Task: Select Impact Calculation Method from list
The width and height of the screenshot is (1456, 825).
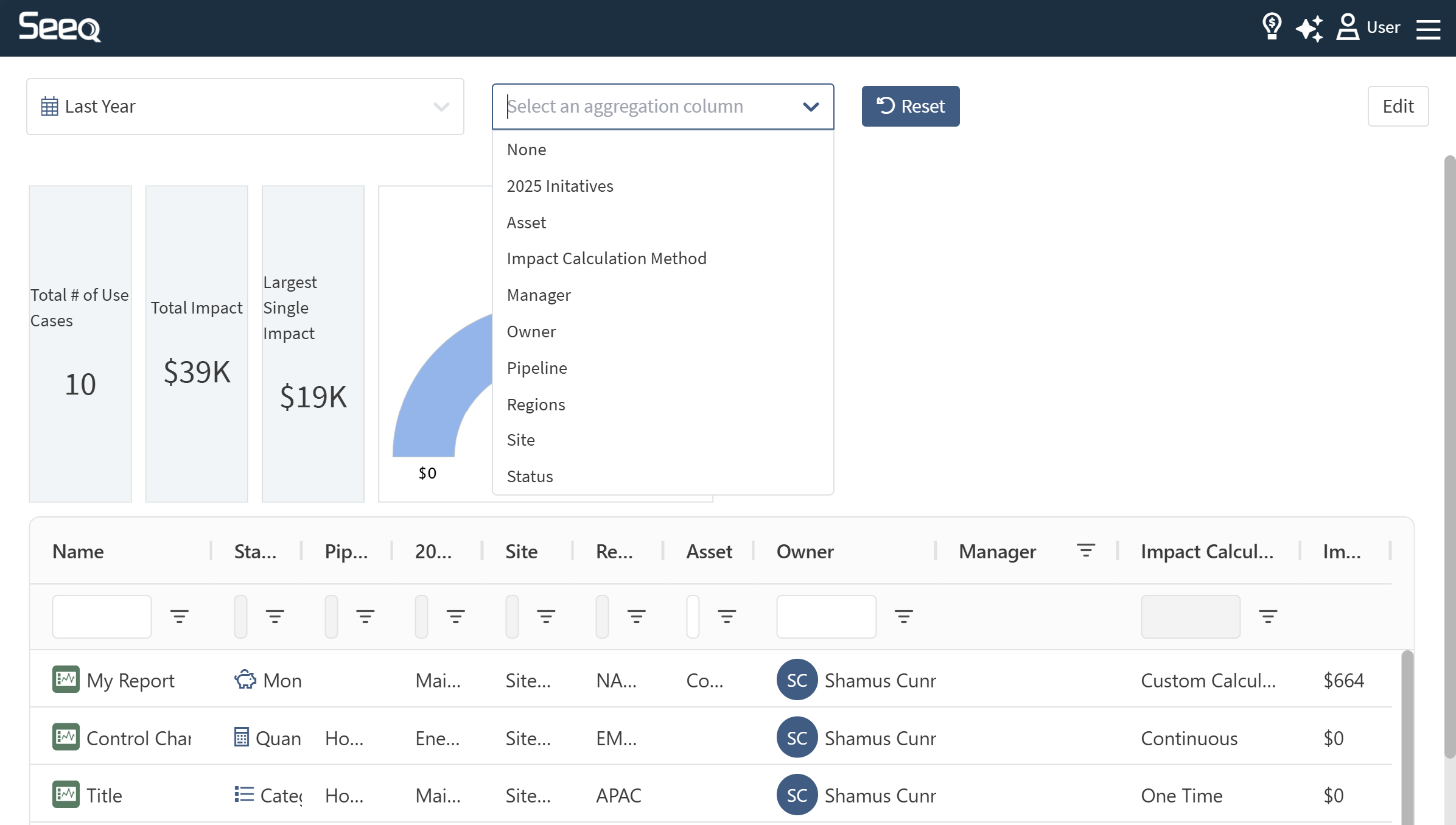Action: [606, 259]
